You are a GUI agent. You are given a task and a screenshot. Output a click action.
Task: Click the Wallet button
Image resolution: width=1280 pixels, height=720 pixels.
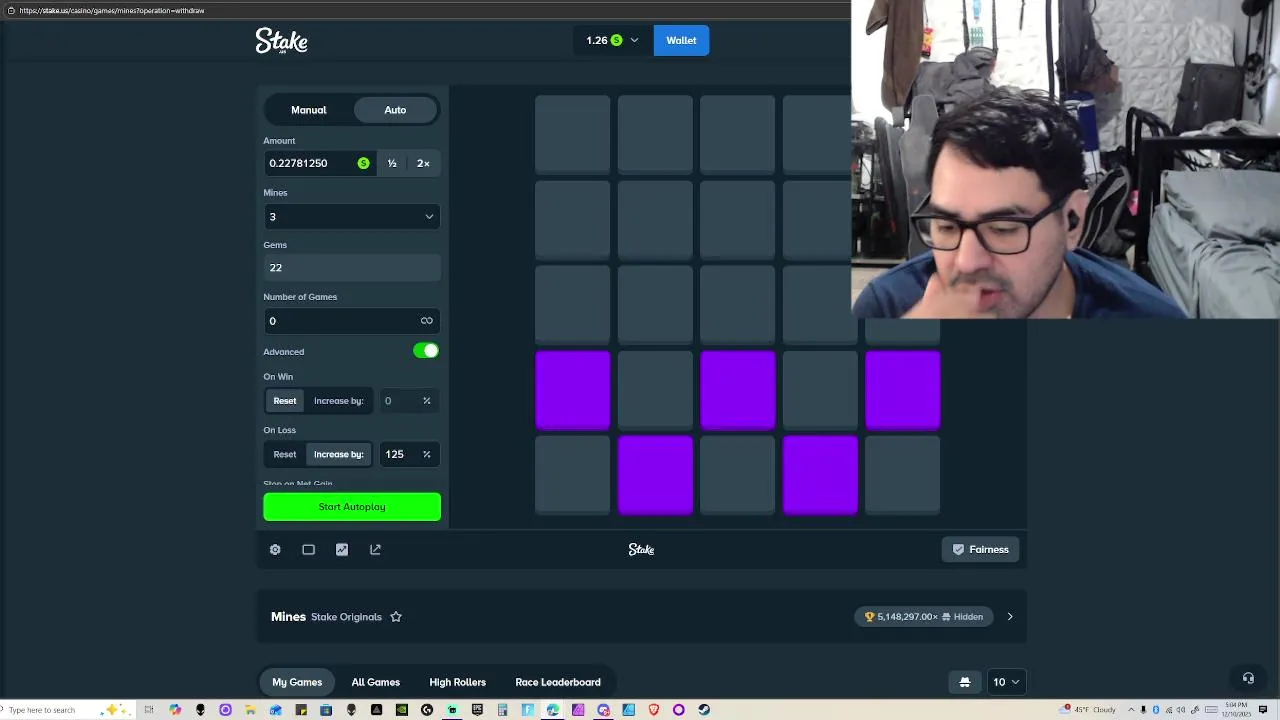[x=681, y=40]
